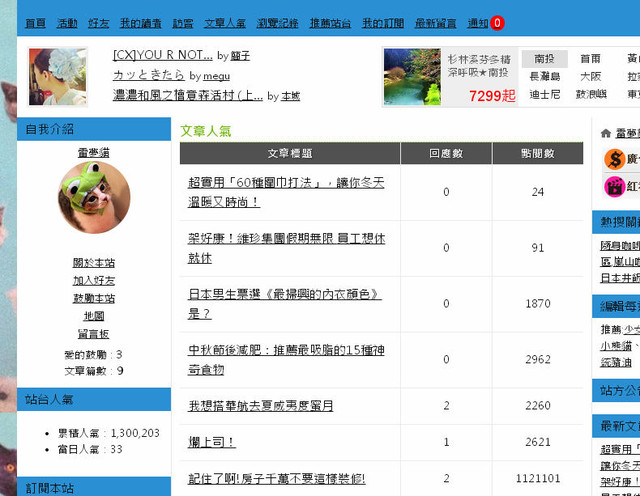Go to 文章人氣 in top navigation
Image resolution: width=640 pixels, height=496 pixels.
(224, 22)
